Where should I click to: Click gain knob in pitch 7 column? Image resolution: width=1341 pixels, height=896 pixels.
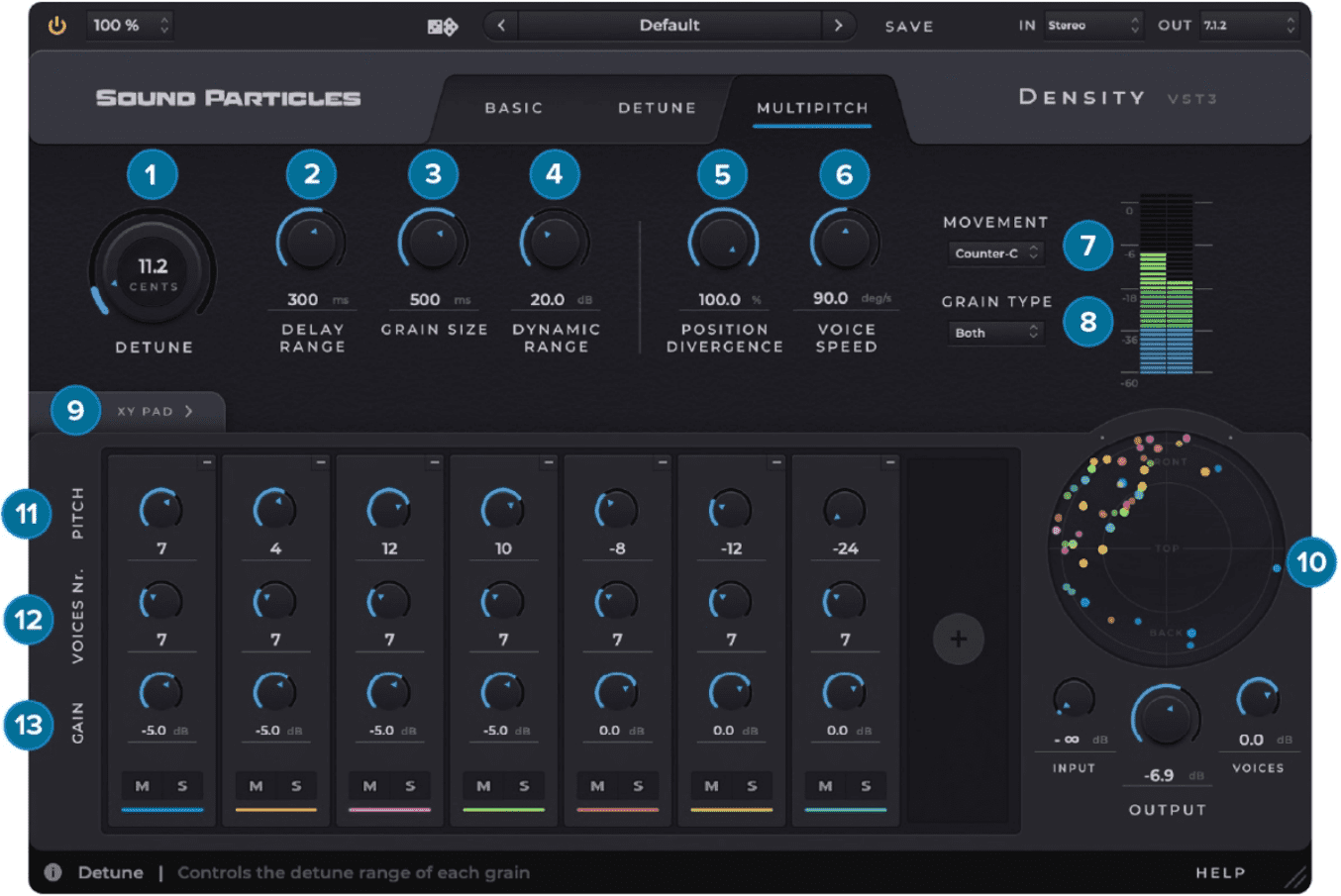coord(160,693)
